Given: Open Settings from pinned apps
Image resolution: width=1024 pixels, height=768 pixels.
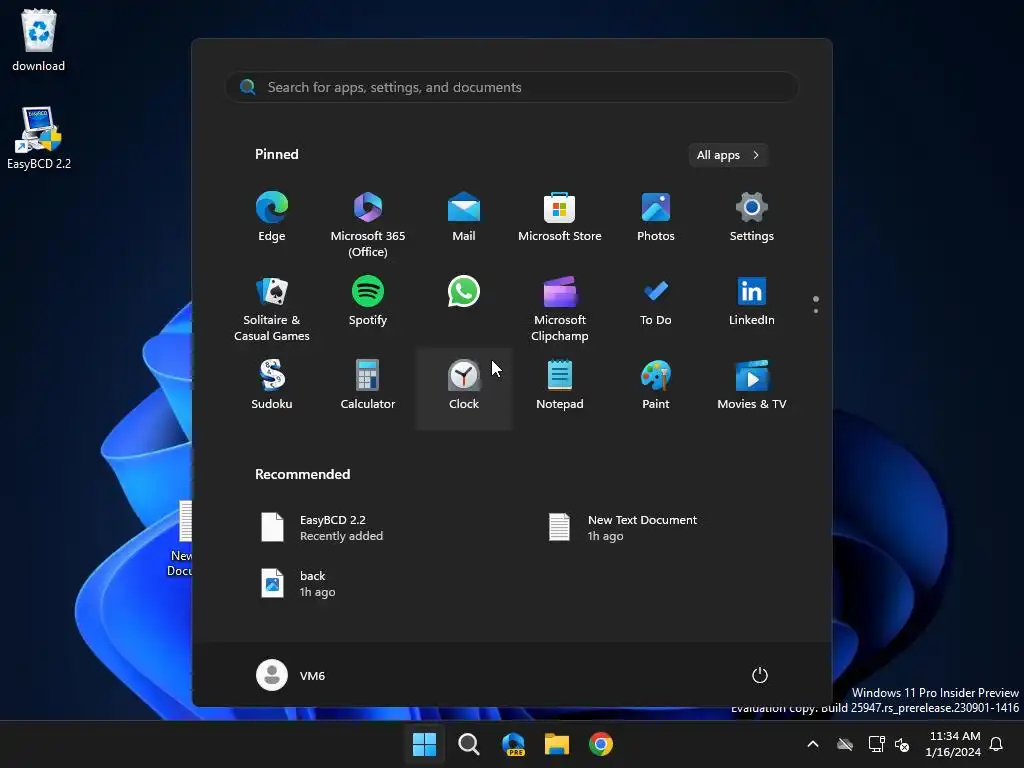Looking at the screenshot, I should 752,217.
